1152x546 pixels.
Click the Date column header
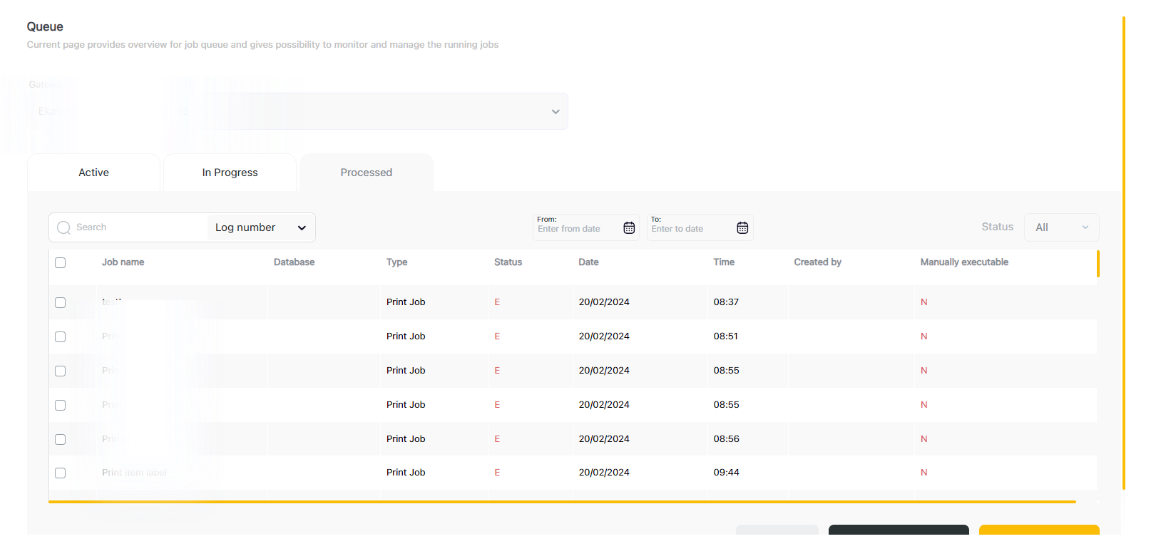[x=588, y=263]
